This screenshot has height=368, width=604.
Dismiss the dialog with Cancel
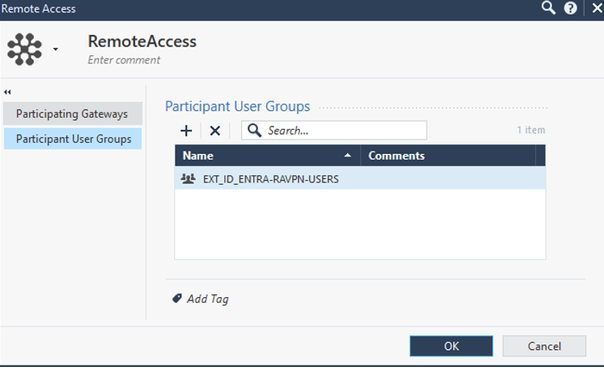[x=544, y=346]
